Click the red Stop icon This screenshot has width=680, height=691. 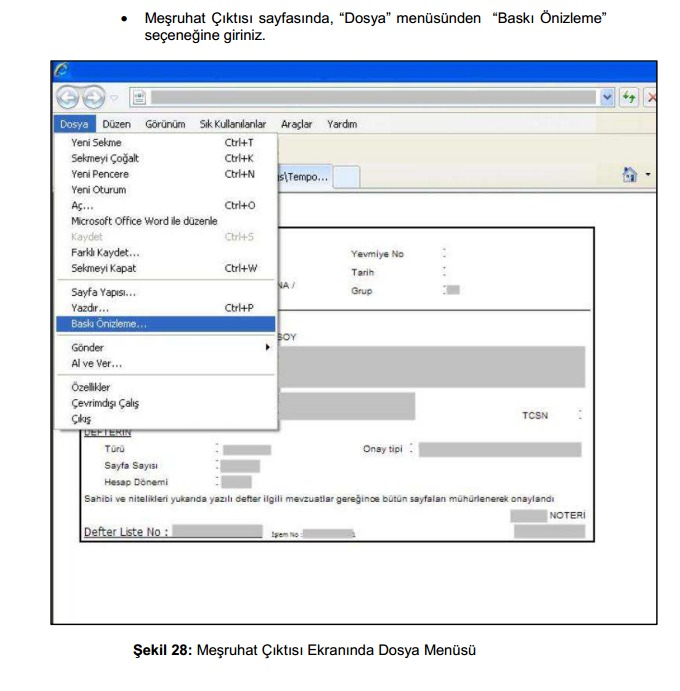650,97
